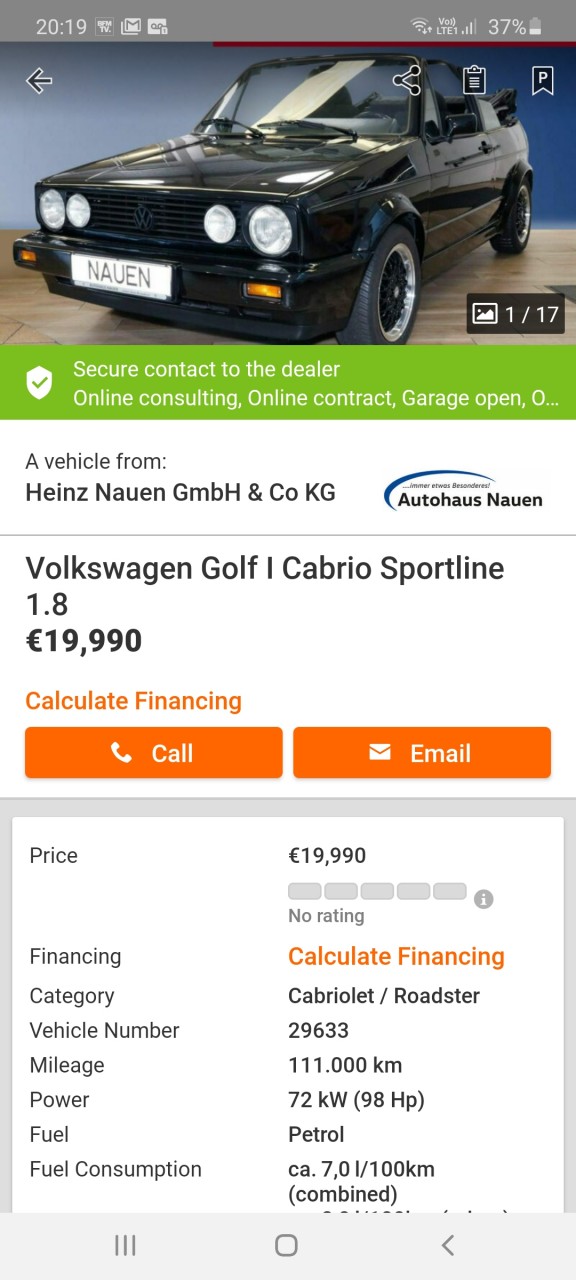Select the Volkswagen Golf I Cabrio title

point(265,586)
